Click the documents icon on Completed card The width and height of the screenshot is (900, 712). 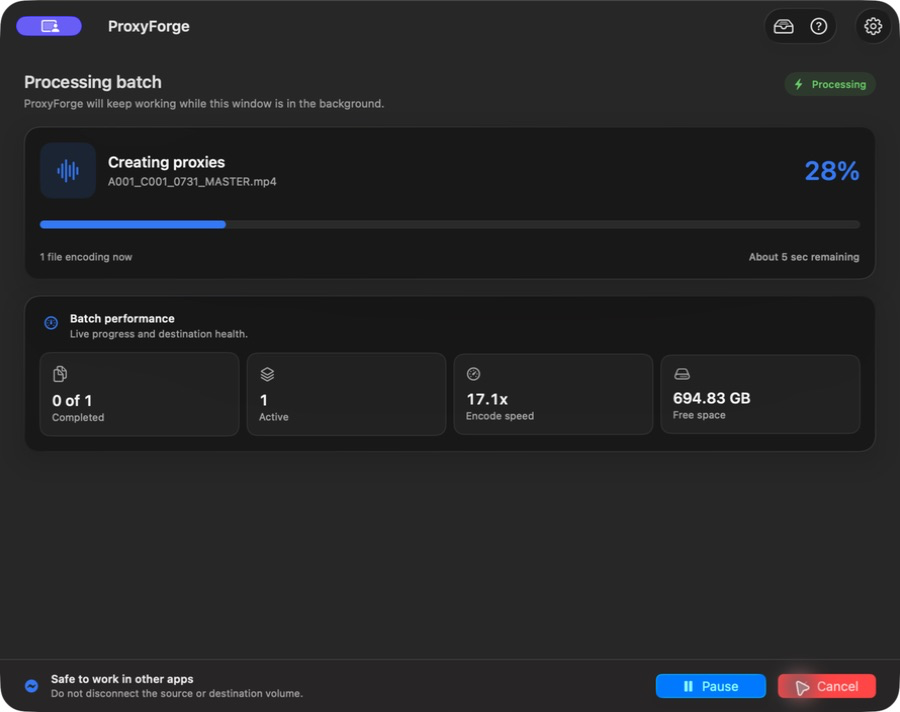point(60,374)
